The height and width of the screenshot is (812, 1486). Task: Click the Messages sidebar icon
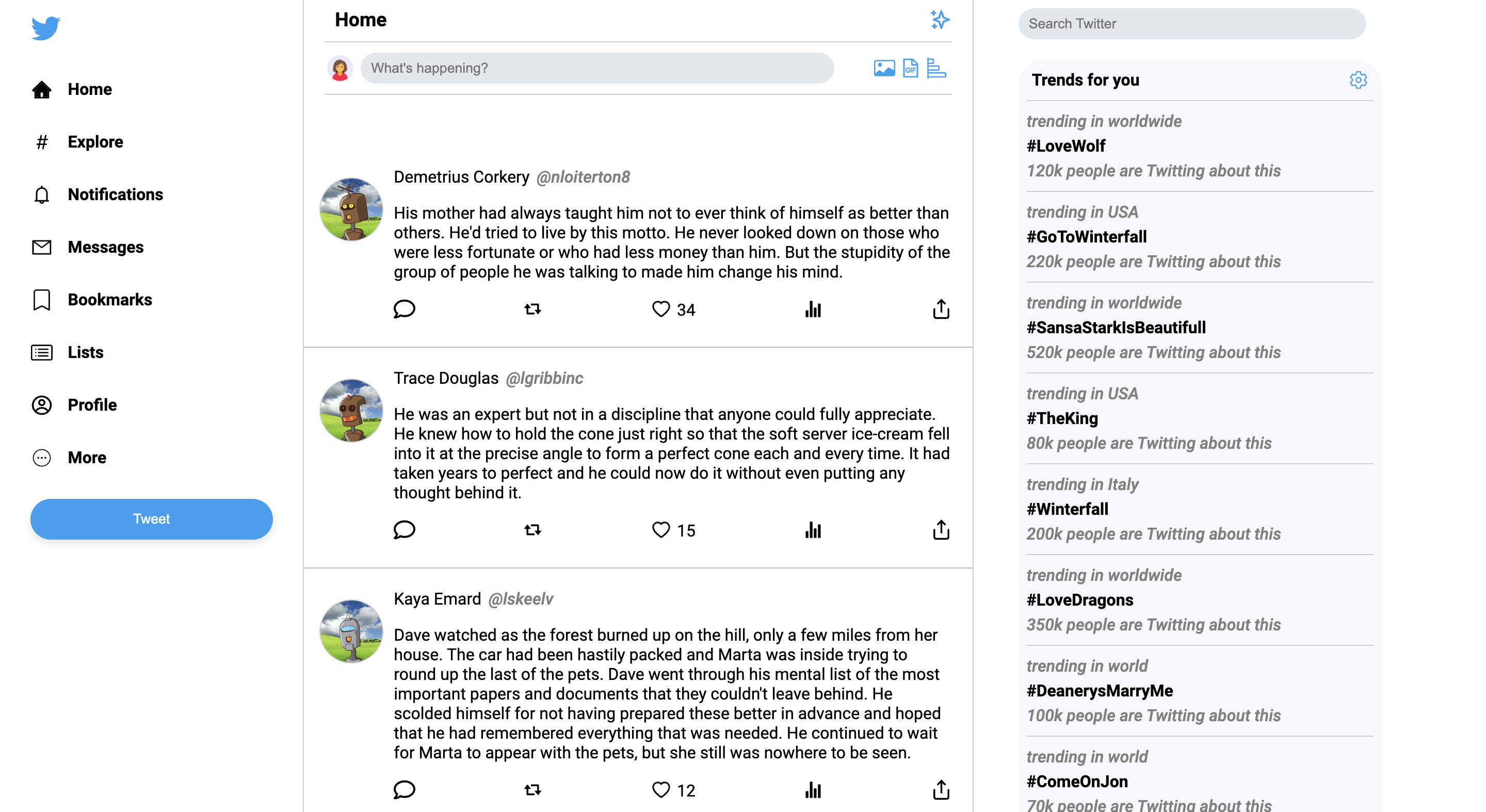point(40,247)
